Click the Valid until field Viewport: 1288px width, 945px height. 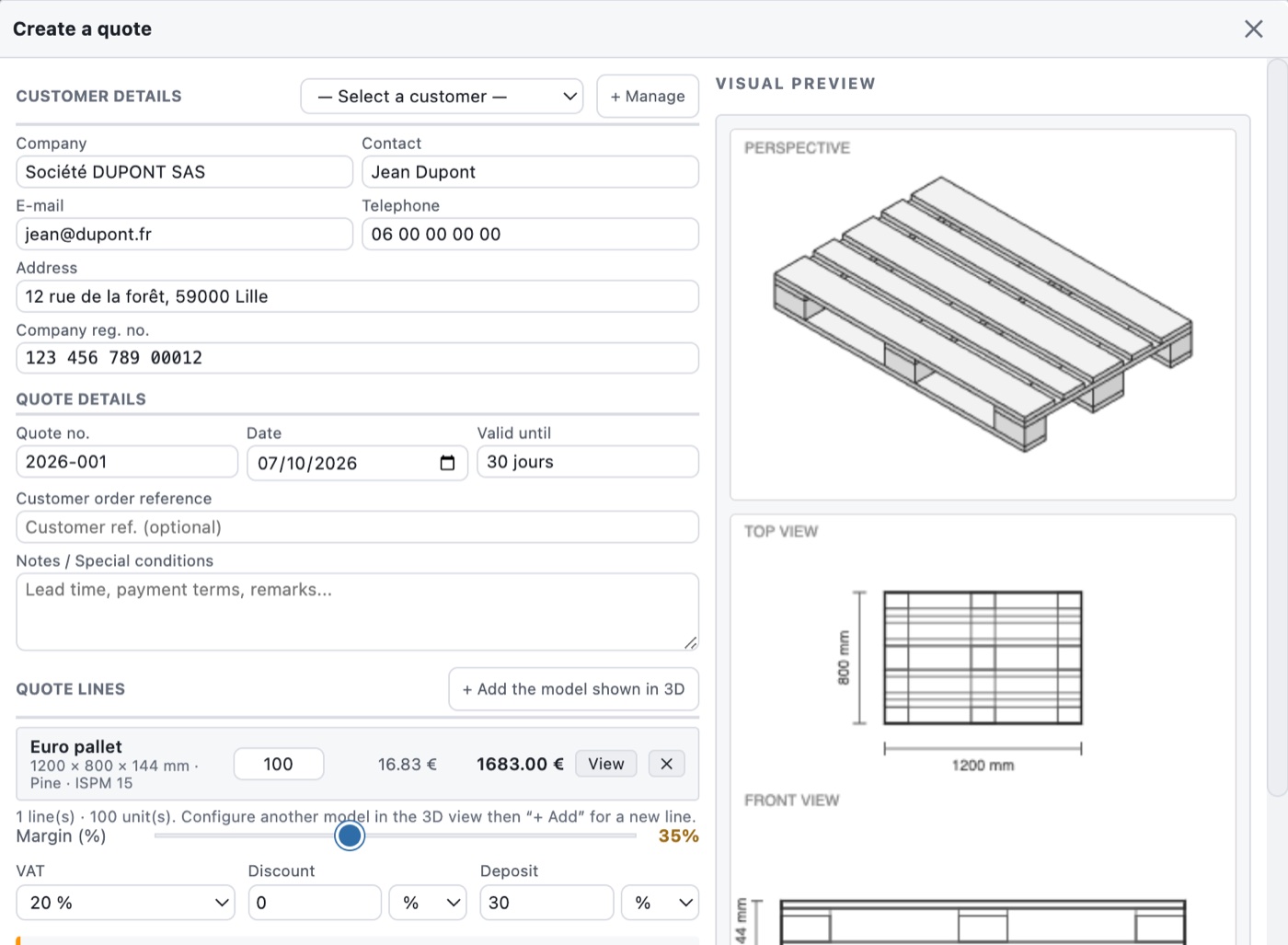[588, 462]
